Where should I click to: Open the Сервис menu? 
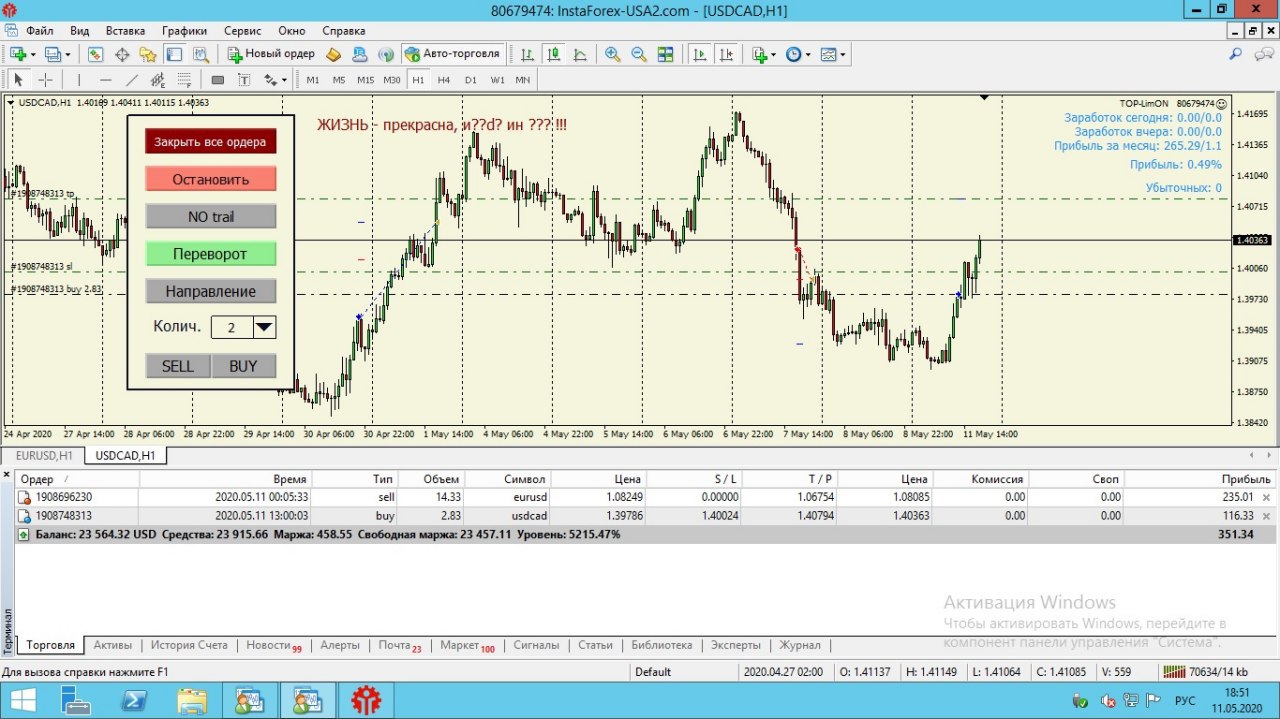(x=242, y=31)
